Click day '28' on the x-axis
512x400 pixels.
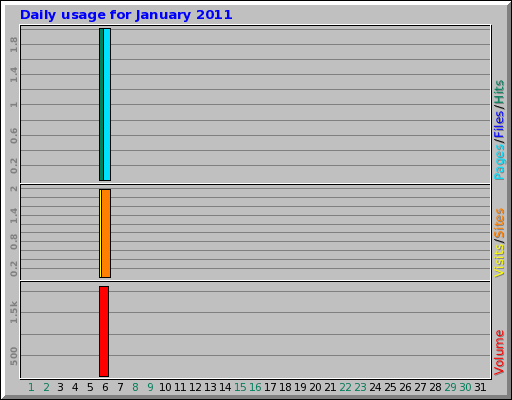(x=435, y=387)
